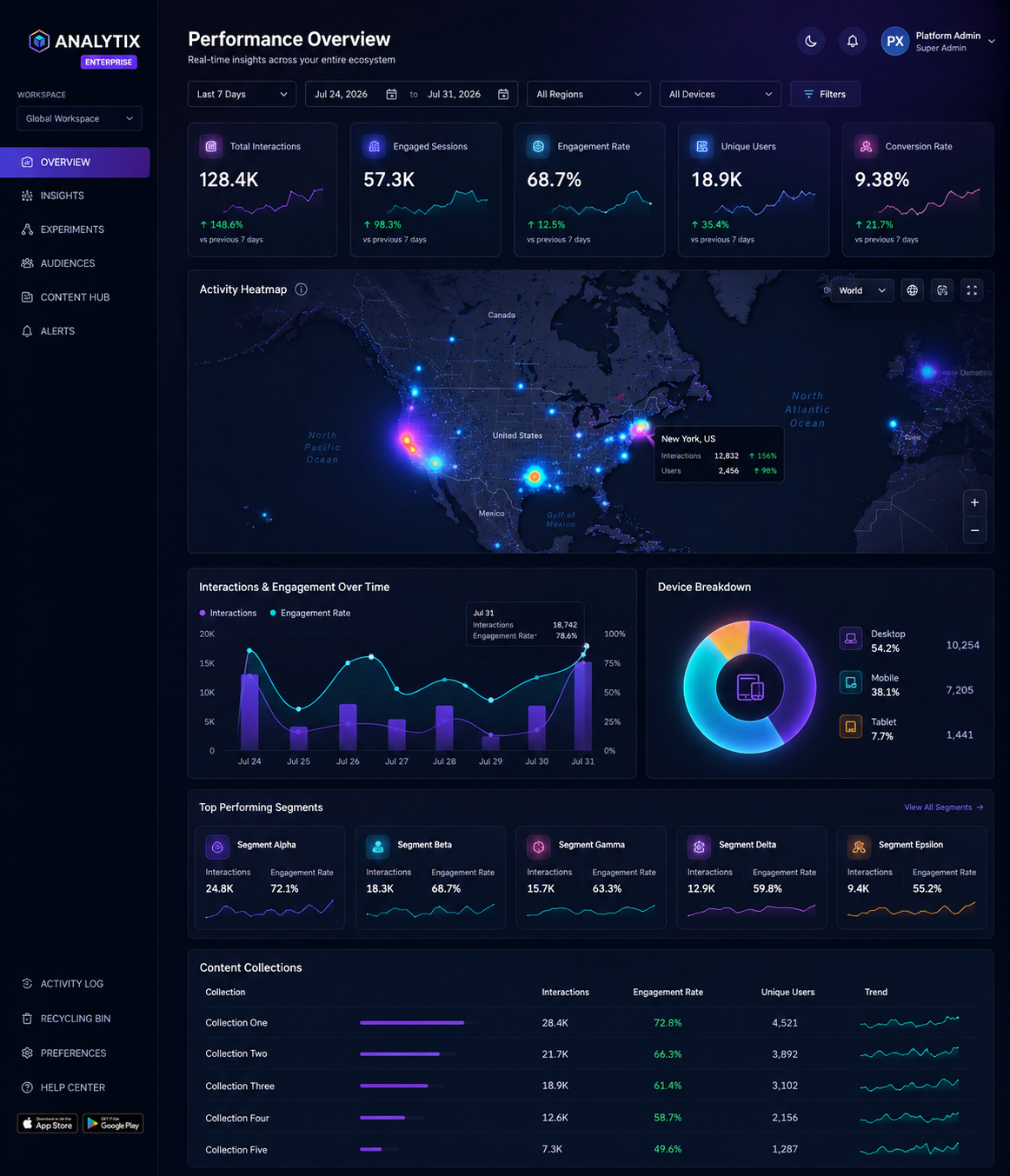The image size is (1010, 1176).
Task: Open calendar icon for Jul 31, 2026
Action: click(x=503, y=94)
